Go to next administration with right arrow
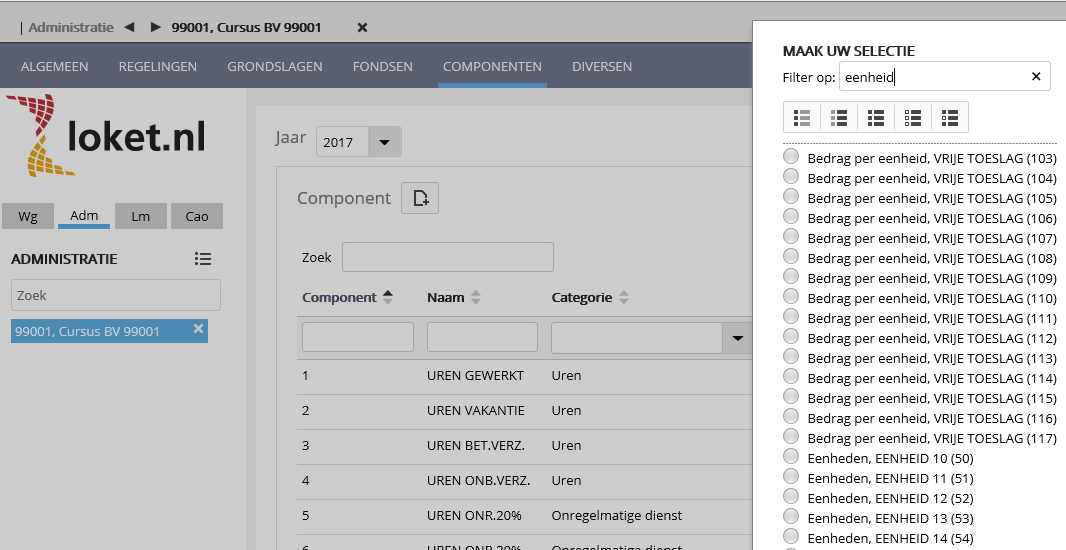Image resolution: width=1066 pixels, height=550 pixels. coord(155,27)
